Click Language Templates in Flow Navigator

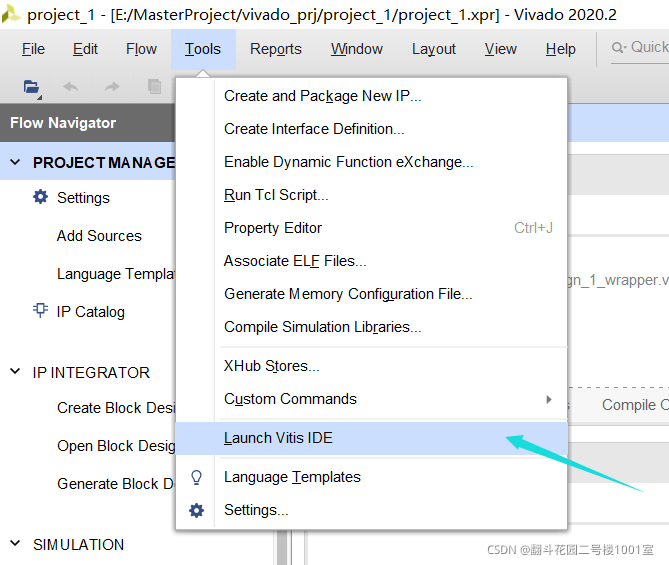pos(116,274)
